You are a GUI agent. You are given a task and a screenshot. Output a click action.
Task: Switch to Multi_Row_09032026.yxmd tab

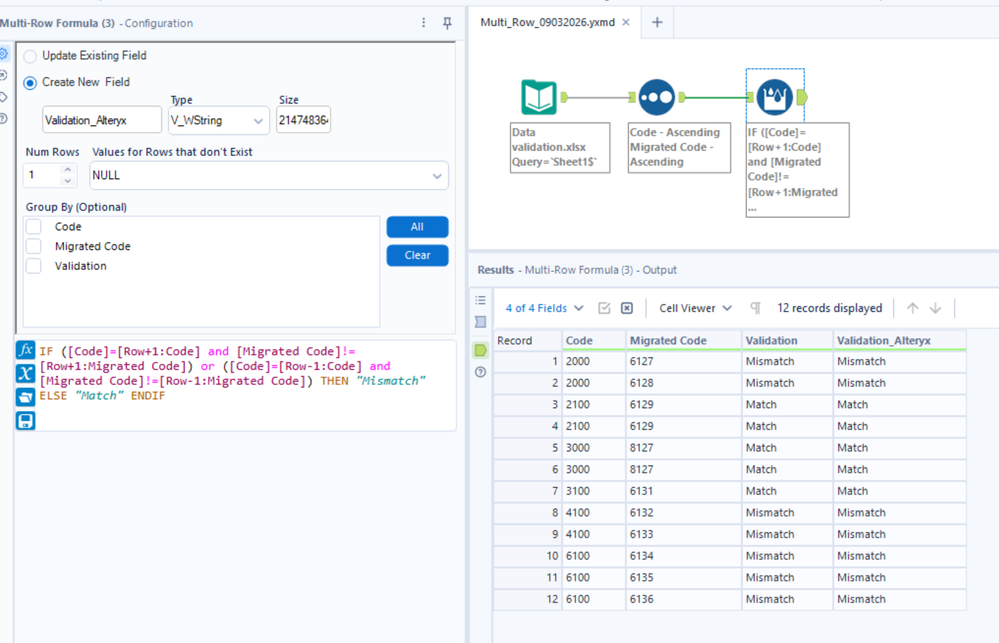547,22
